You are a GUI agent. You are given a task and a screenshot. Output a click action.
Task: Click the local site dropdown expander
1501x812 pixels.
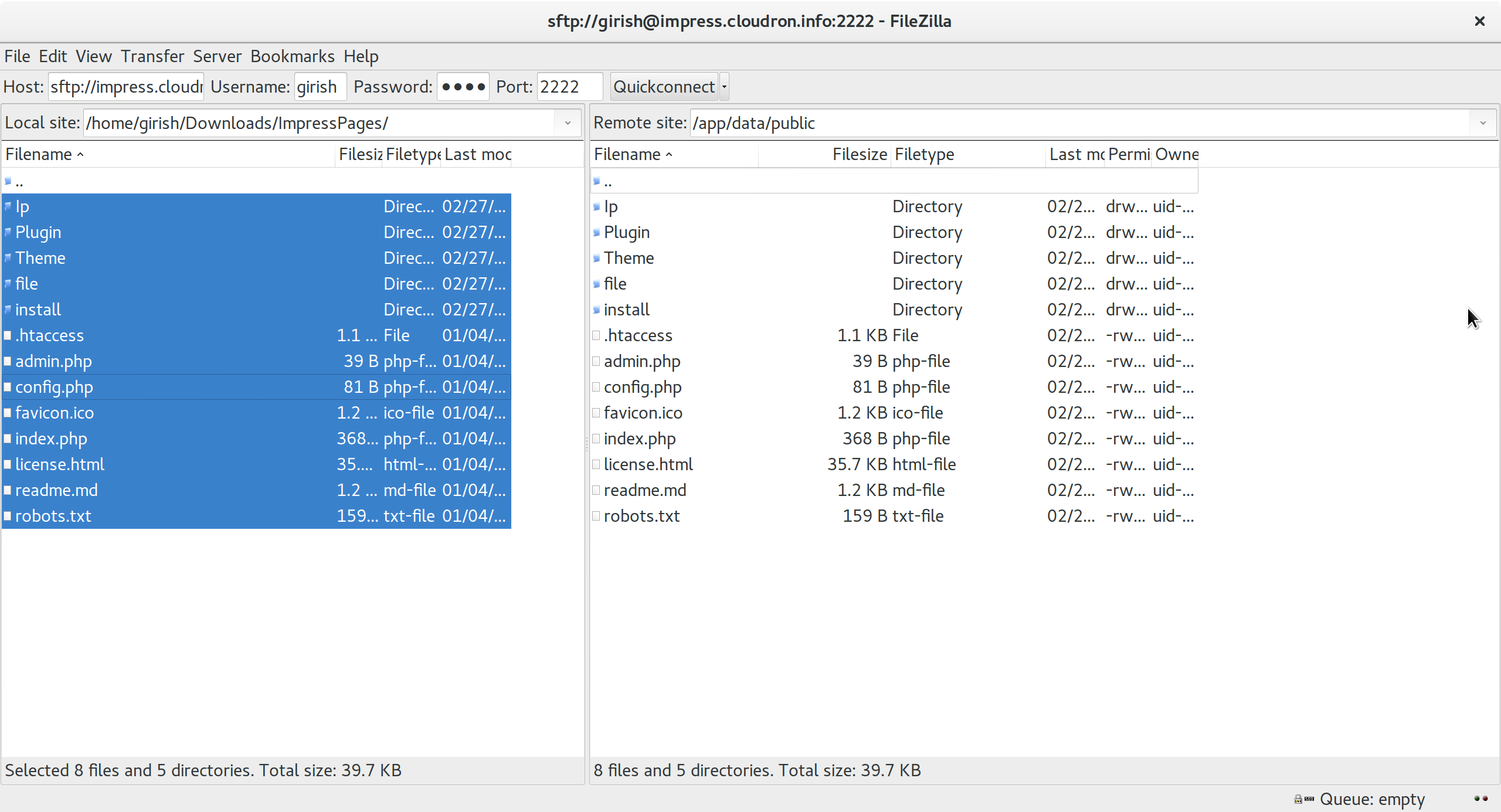point(568,123)
